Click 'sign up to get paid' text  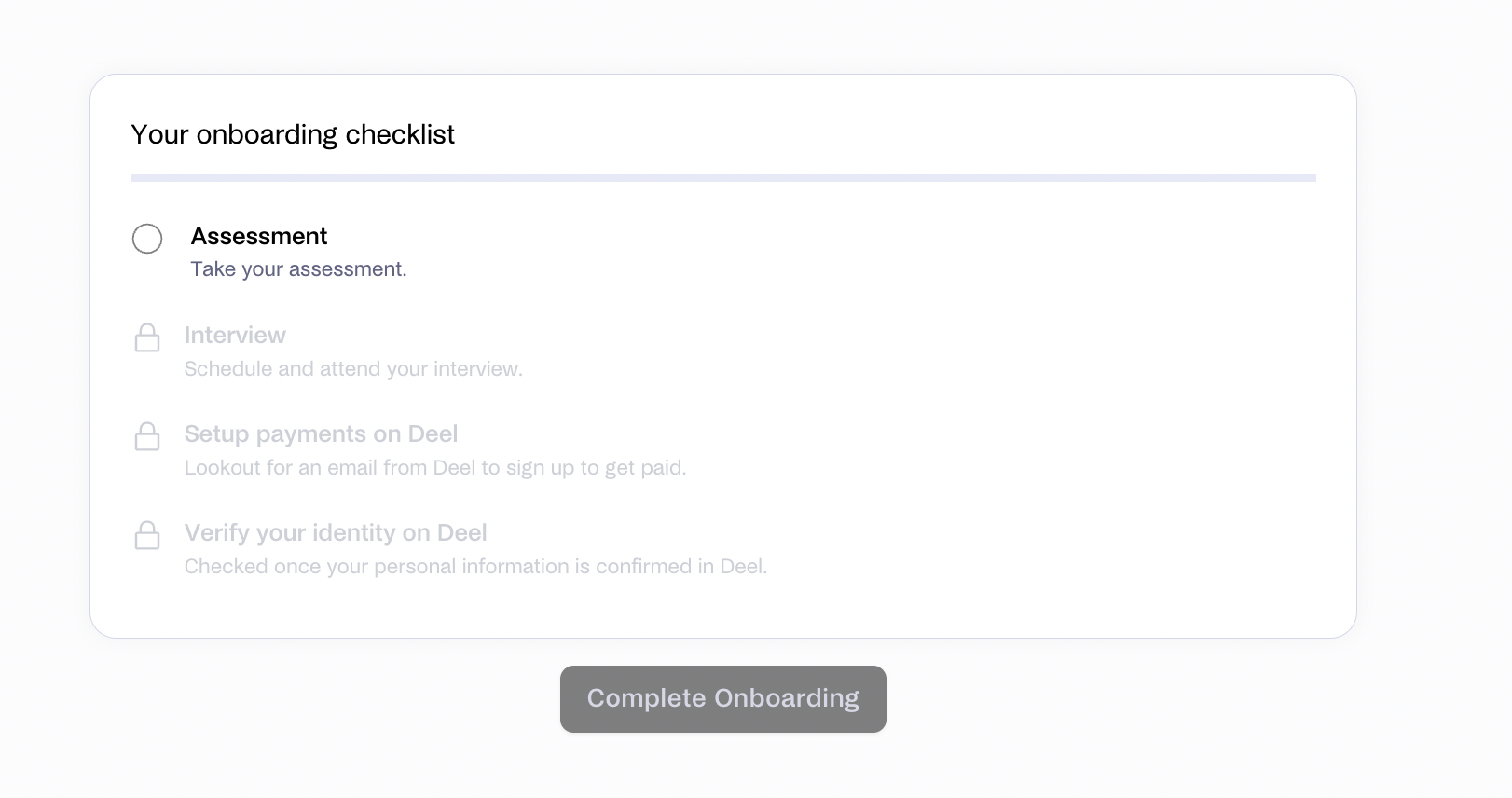pyautogui.click(x=597, y=467)
